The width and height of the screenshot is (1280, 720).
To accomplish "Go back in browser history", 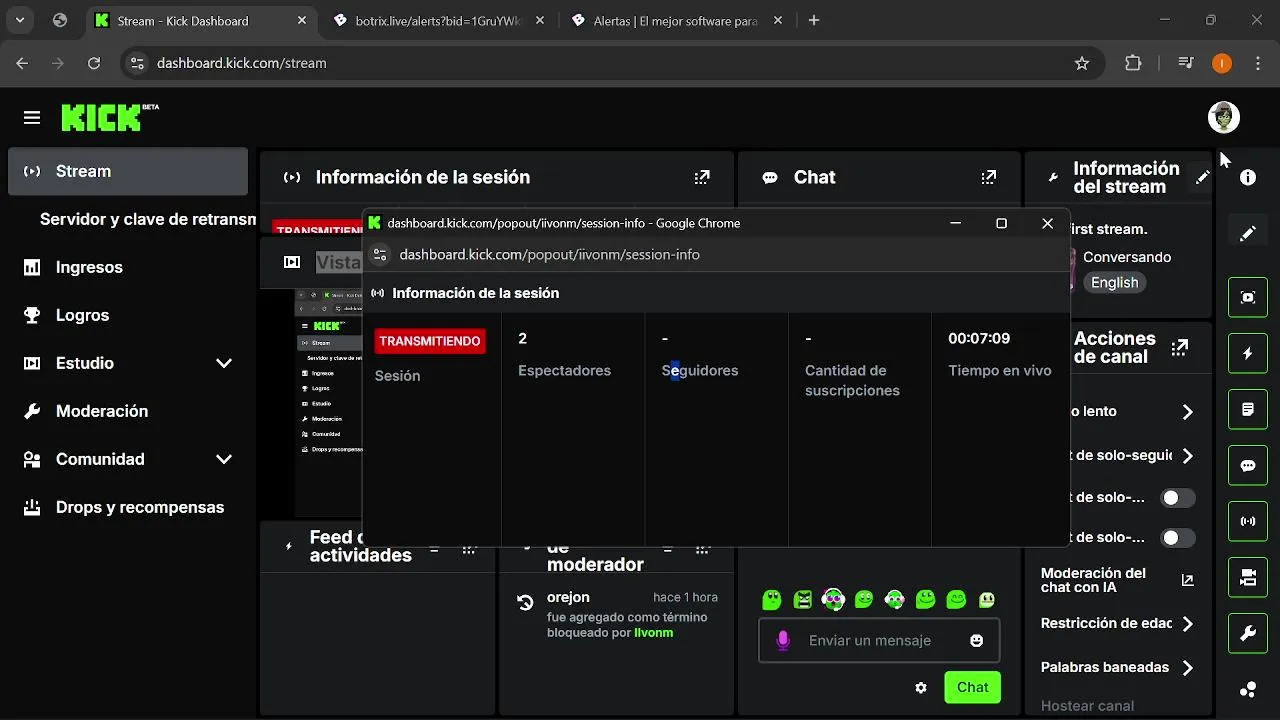I will (x=23, y=63).
